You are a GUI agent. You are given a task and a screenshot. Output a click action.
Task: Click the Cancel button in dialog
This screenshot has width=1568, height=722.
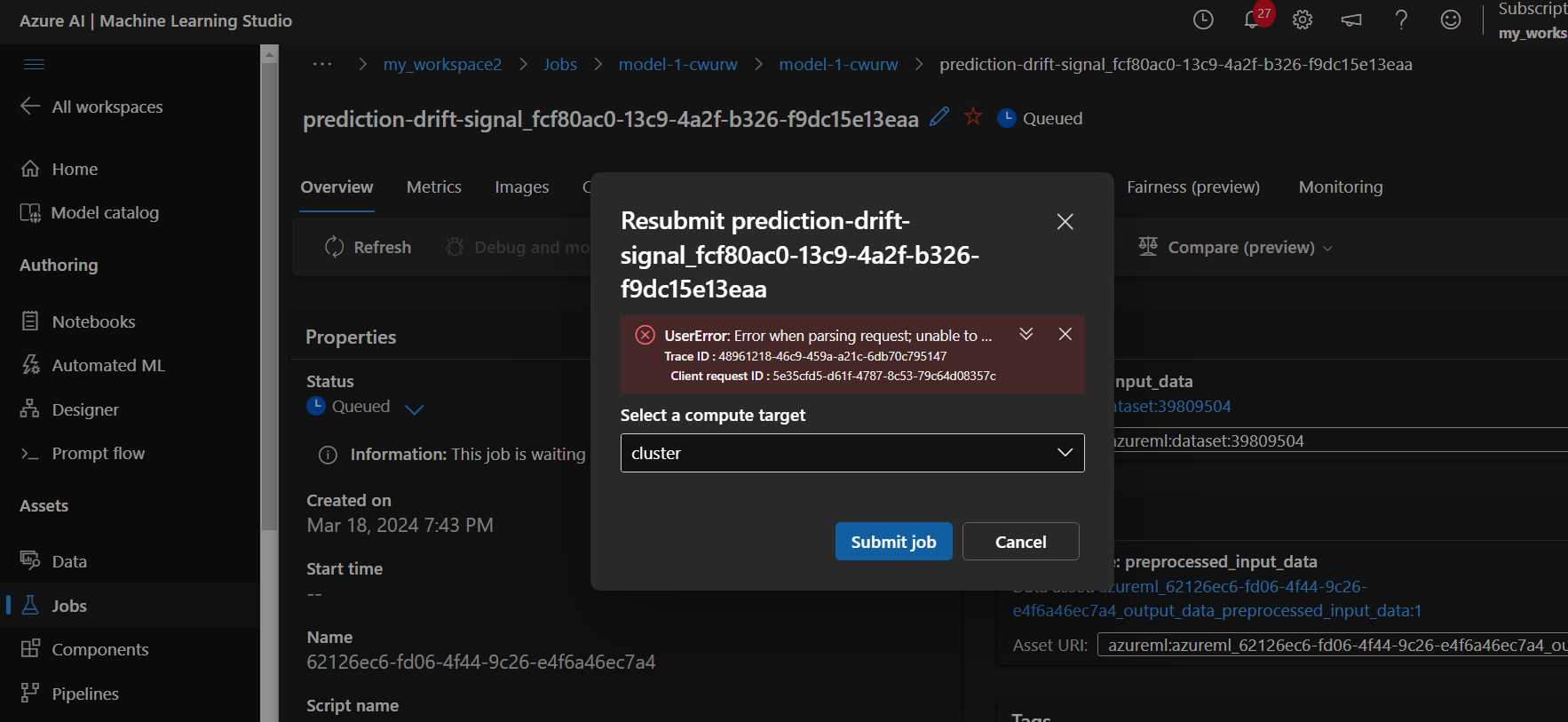pos(1021,542)
